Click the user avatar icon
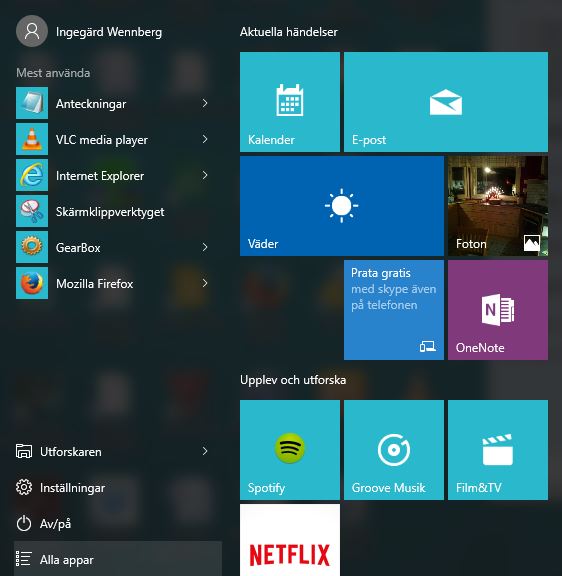The width and height of the screenshot is (562, 576). tap(32, 31)
